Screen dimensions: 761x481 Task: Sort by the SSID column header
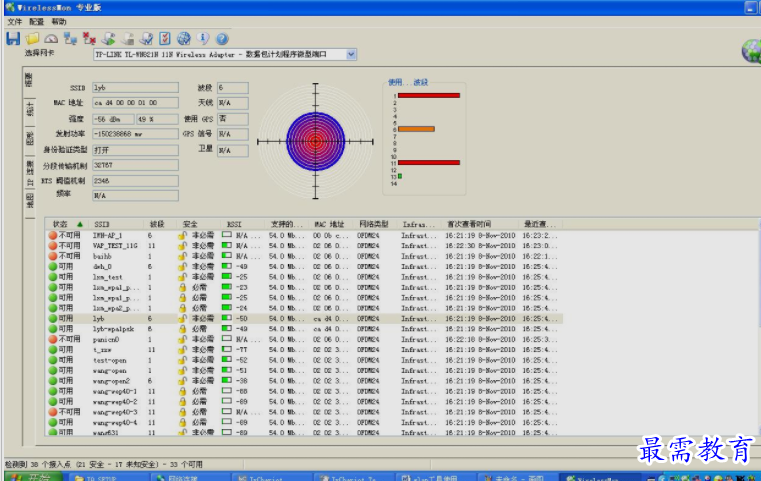point(116,224)
